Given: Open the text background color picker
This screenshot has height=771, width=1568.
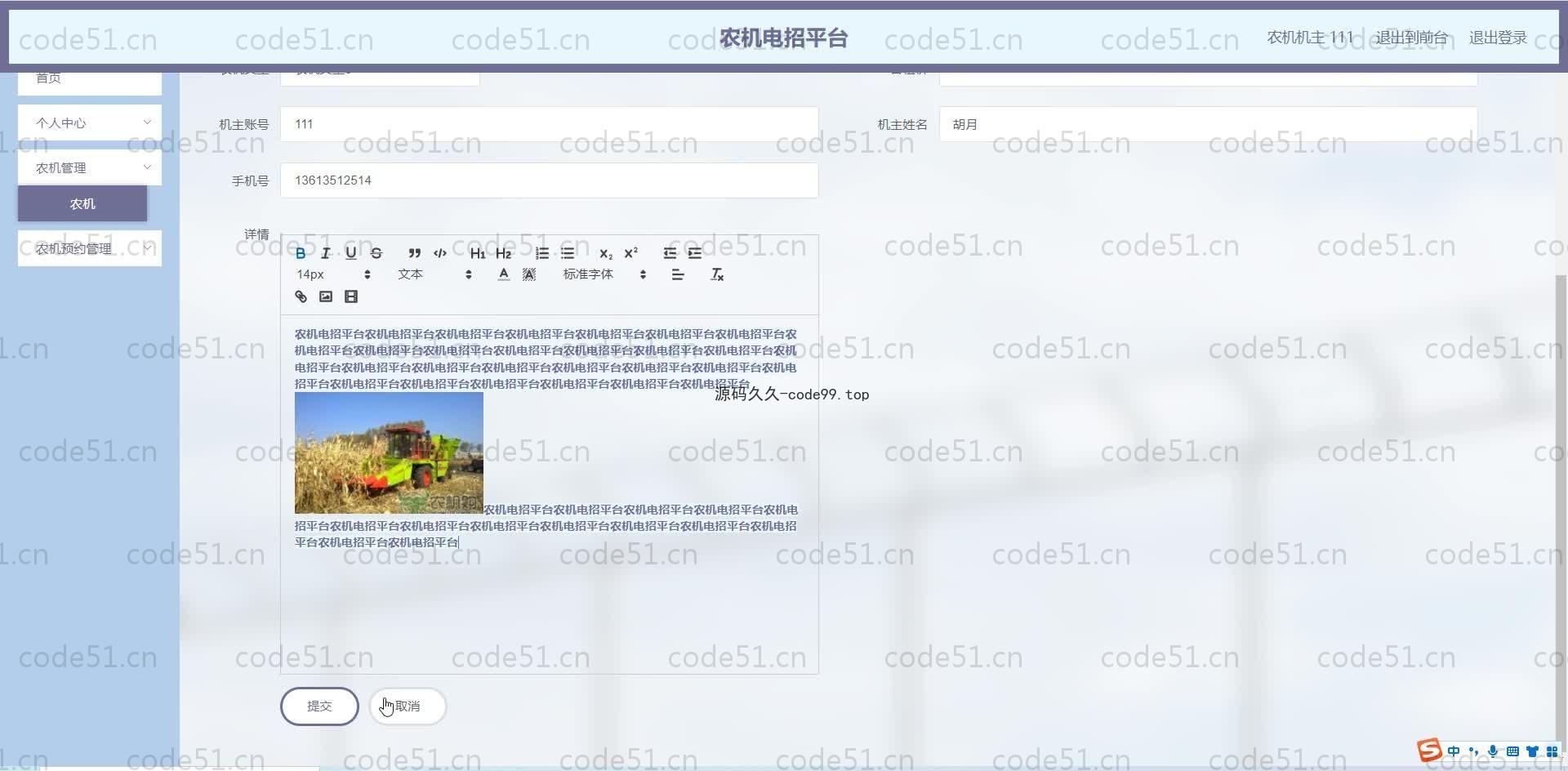Looking at the screenshot, I should click(x=529, y=274).
